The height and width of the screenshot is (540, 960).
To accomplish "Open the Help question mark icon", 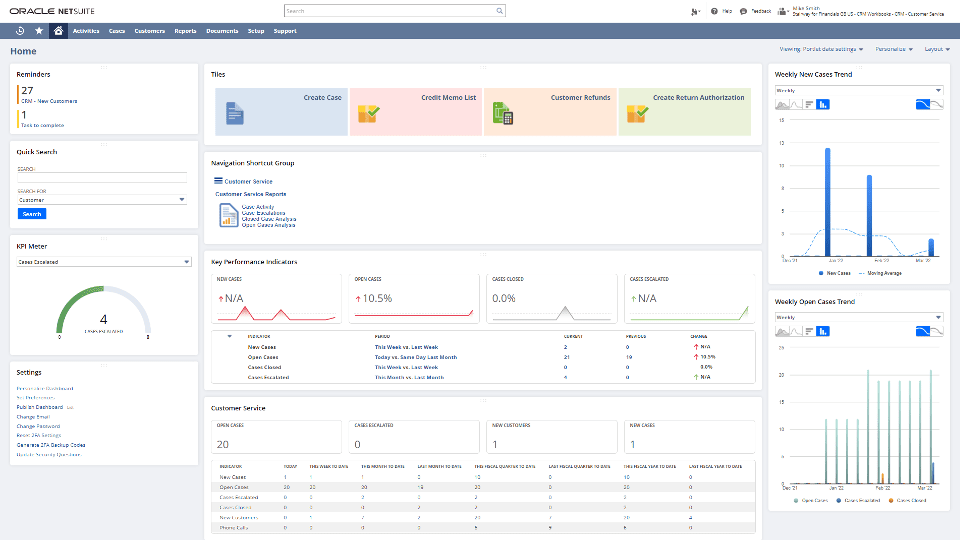I will (714, 11).
